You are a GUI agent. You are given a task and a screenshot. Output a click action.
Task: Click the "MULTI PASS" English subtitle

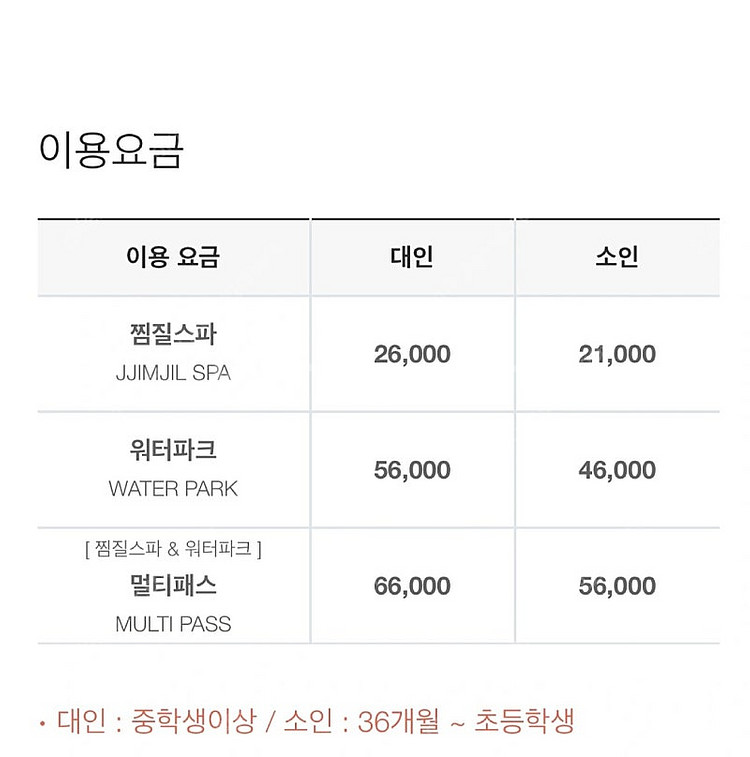(x=173, y=624)
